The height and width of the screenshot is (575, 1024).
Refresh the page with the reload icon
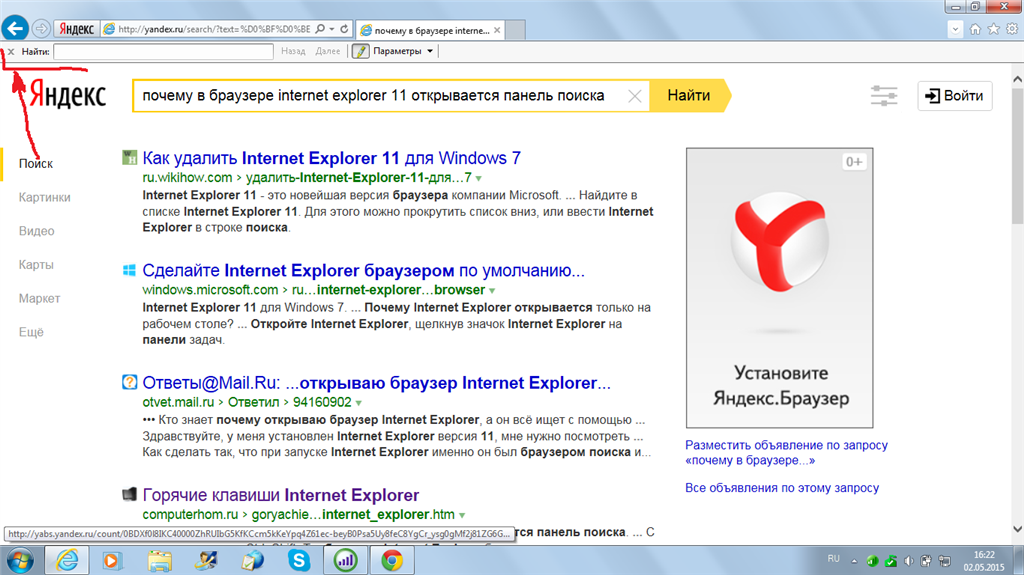[344, 29]
